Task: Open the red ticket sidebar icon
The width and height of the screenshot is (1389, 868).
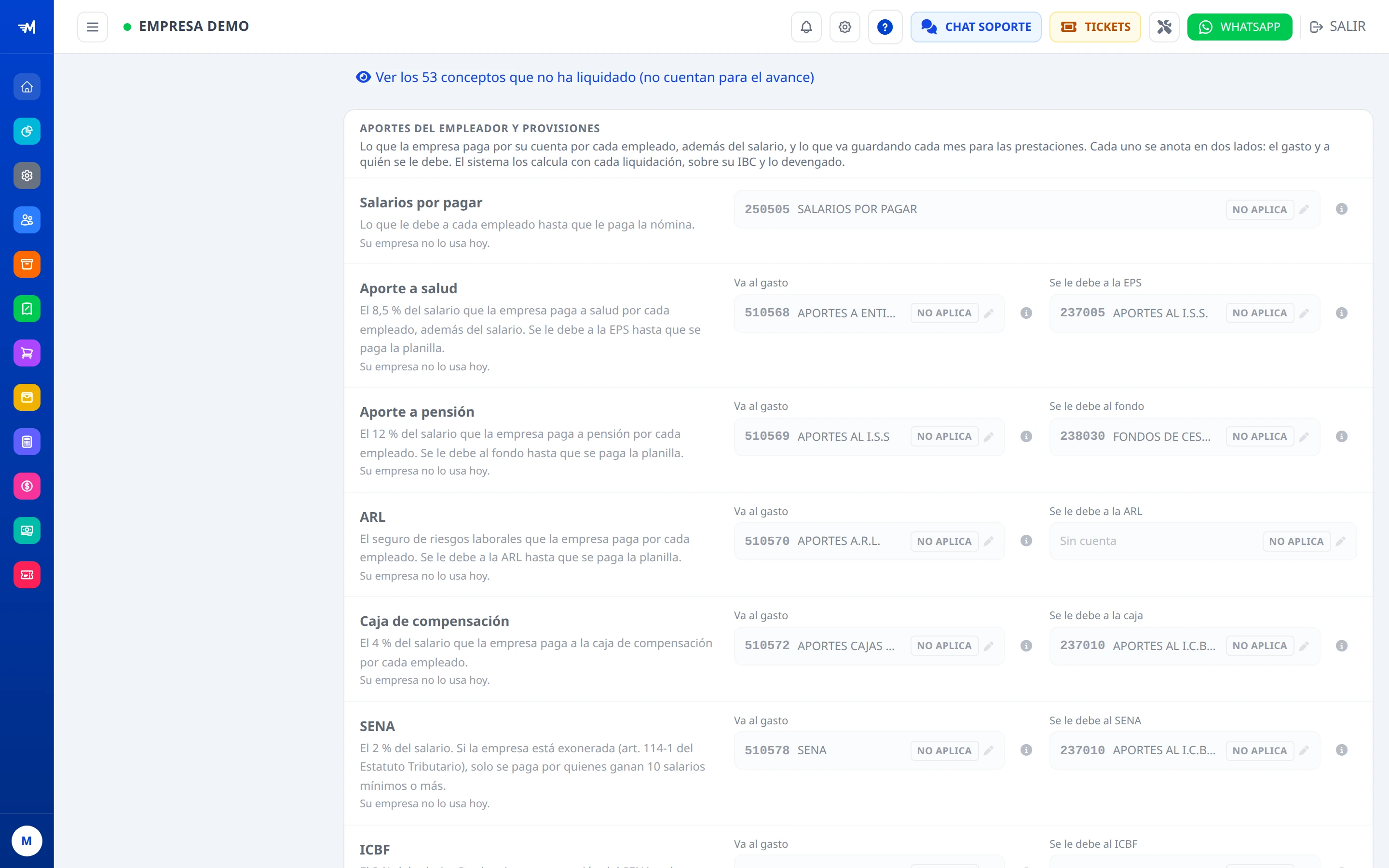Action: (27, 575)
